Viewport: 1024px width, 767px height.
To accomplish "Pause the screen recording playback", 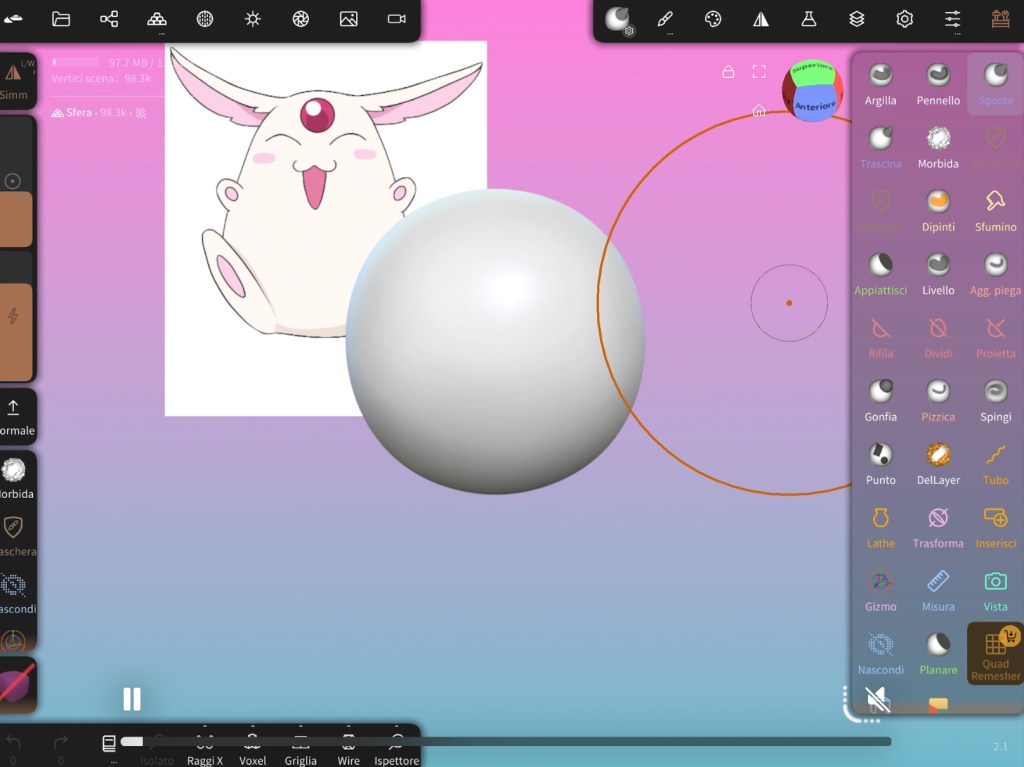I will click(x=132, y=699).
